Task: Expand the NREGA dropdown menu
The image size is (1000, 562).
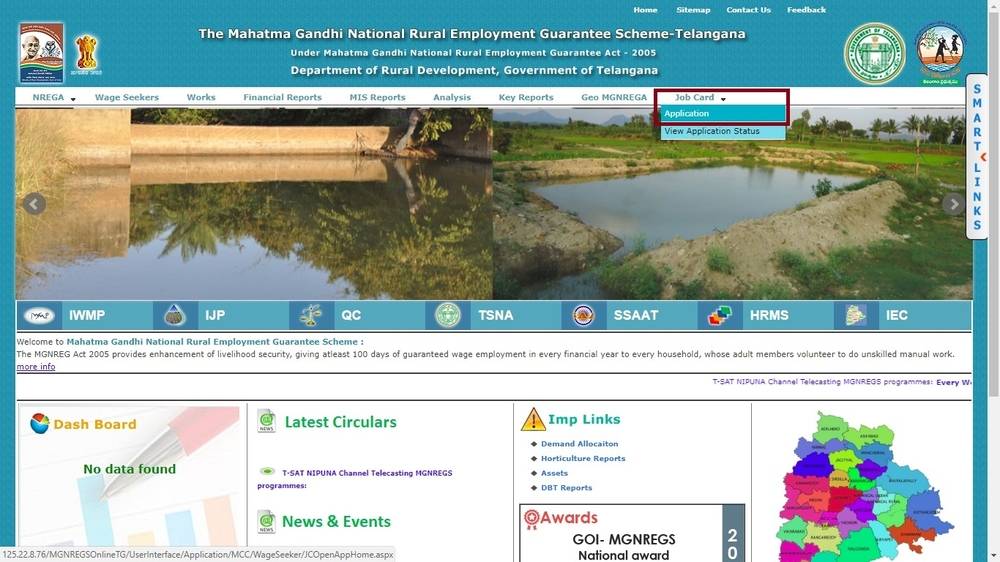Action: click(53, 98)
